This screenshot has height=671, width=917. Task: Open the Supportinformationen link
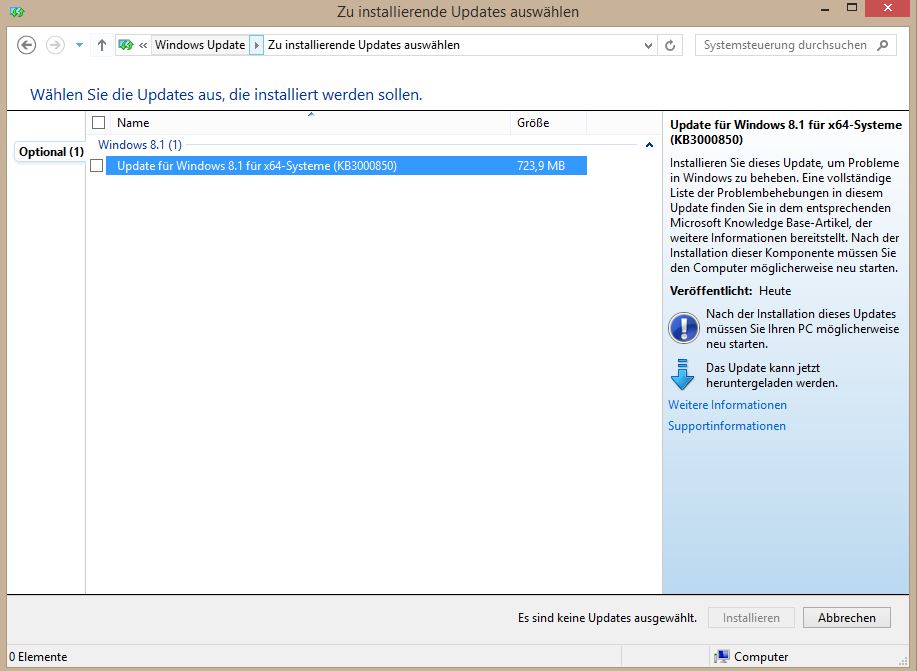[x=727, y=426]
